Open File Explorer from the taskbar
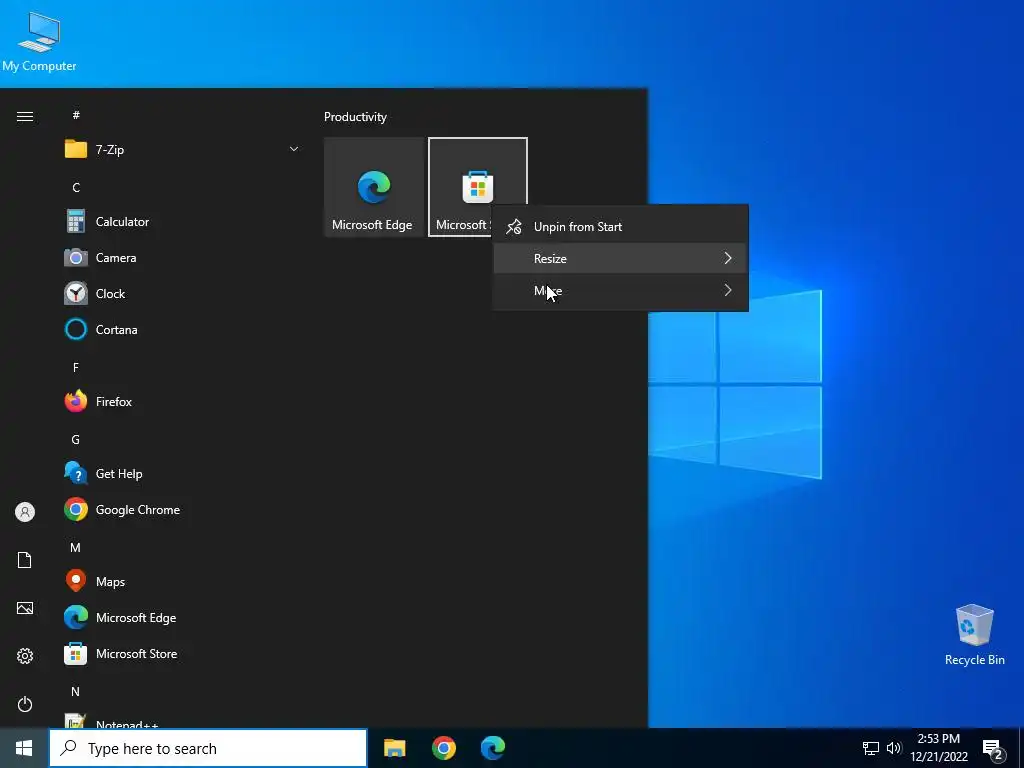The width and height of the screenshot is (1024, 768). click(x=394, y=748)
